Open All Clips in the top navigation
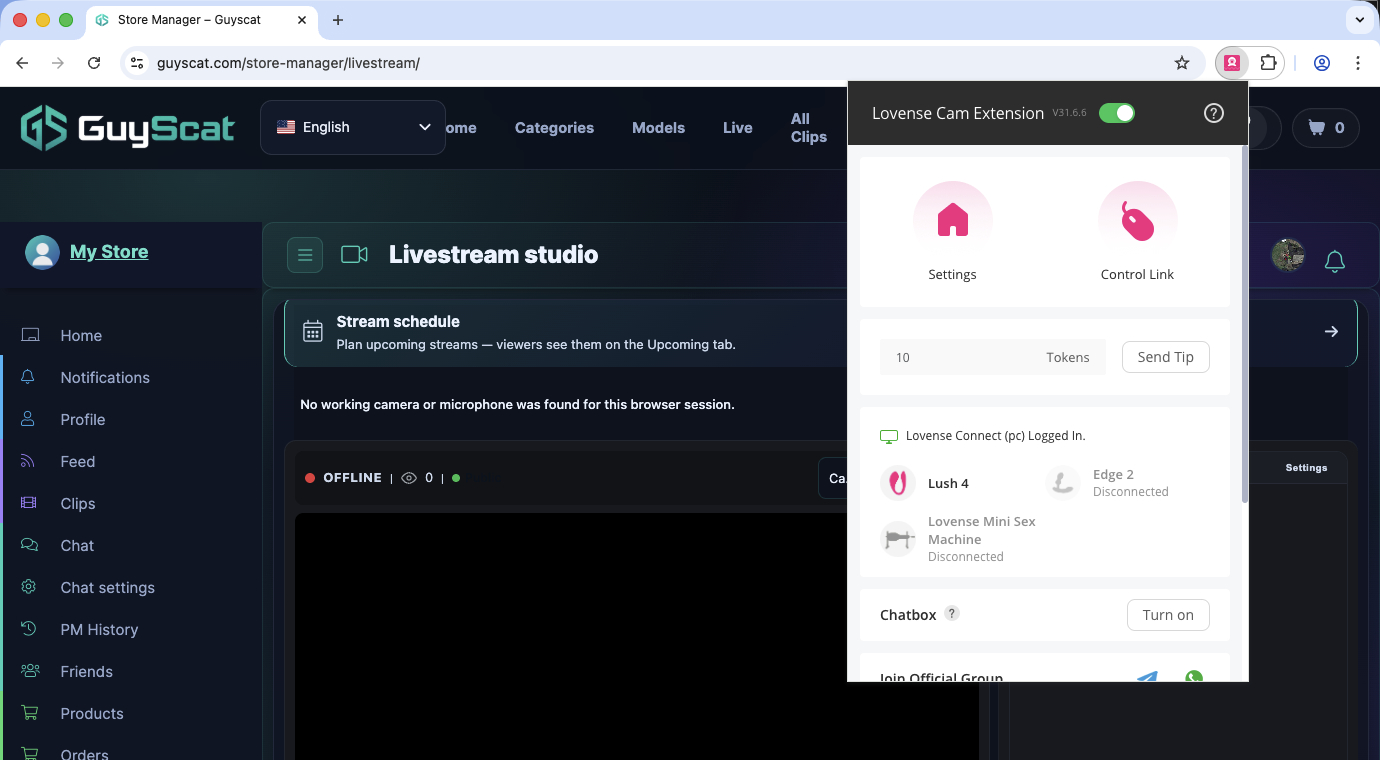Viewport: 1380px width, 760px height. 808,128
